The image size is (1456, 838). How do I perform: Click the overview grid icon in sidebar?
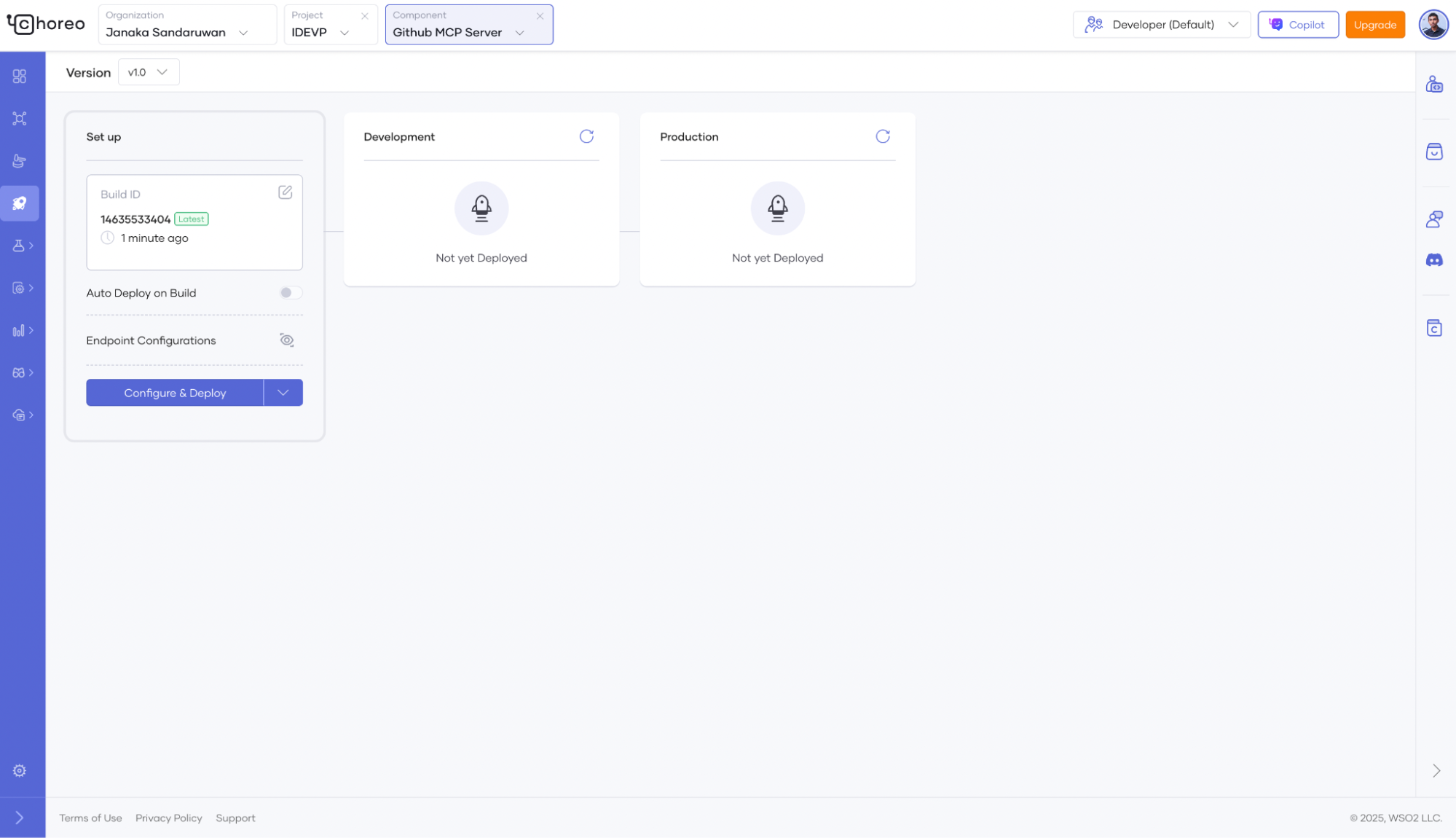(x=20, y=77)
